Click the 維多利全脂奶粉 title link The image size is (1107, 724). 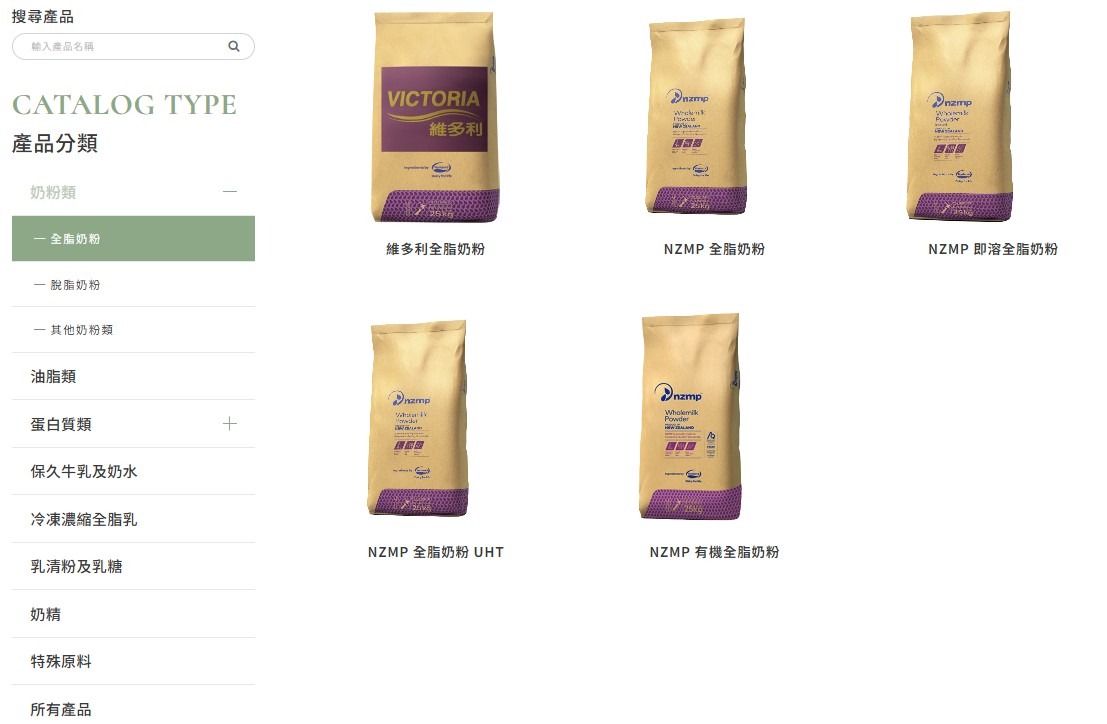click(436, 249)
